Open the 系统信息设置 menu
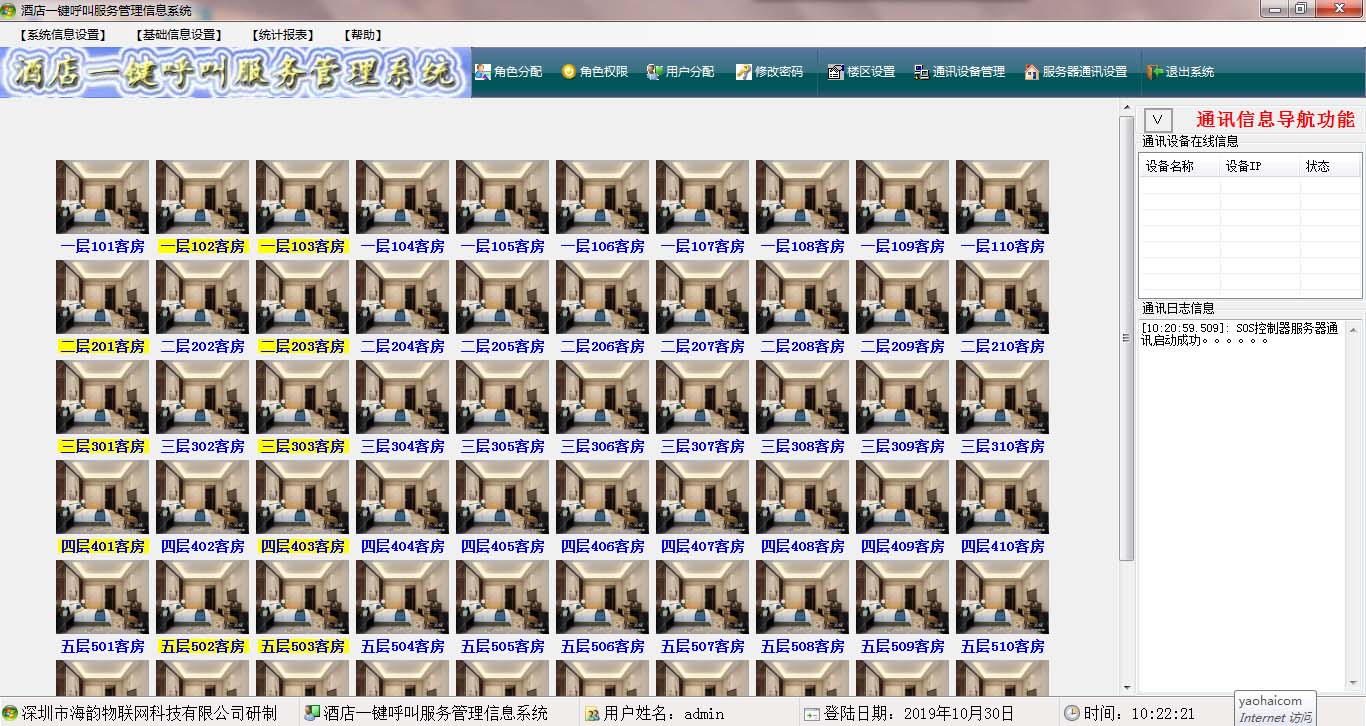Image resolution: width=1366 pixels, height=726 pixels. click(x=63, y=35)
